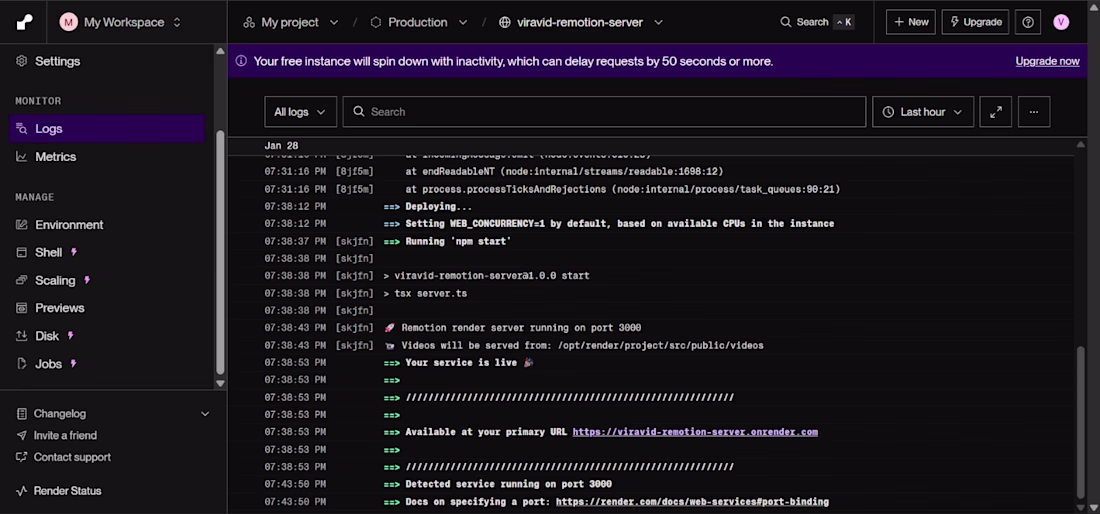Click the Upgrade button
The height and width of the screenshot is (514, 1100).
pos(975,22)
